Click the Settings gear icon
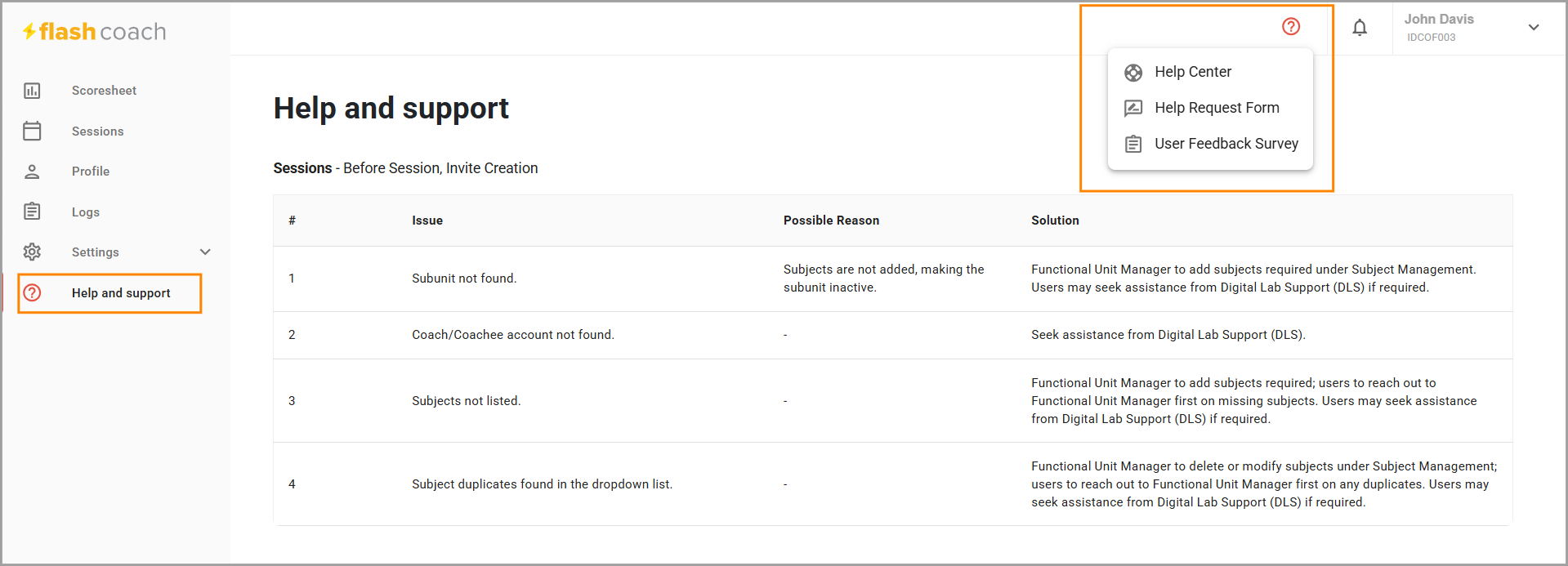 click(x=32, y=252)
